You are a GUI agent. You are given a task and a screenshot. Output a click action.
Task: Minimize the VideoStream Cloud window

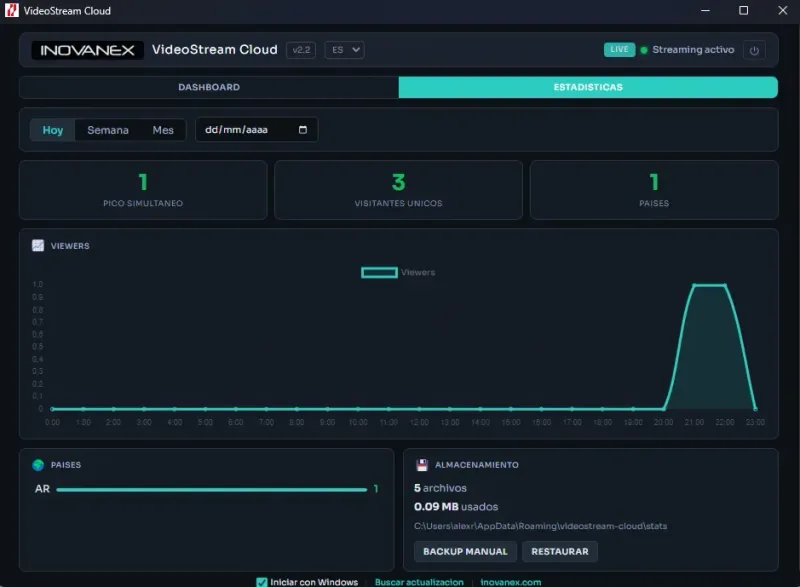705,10
